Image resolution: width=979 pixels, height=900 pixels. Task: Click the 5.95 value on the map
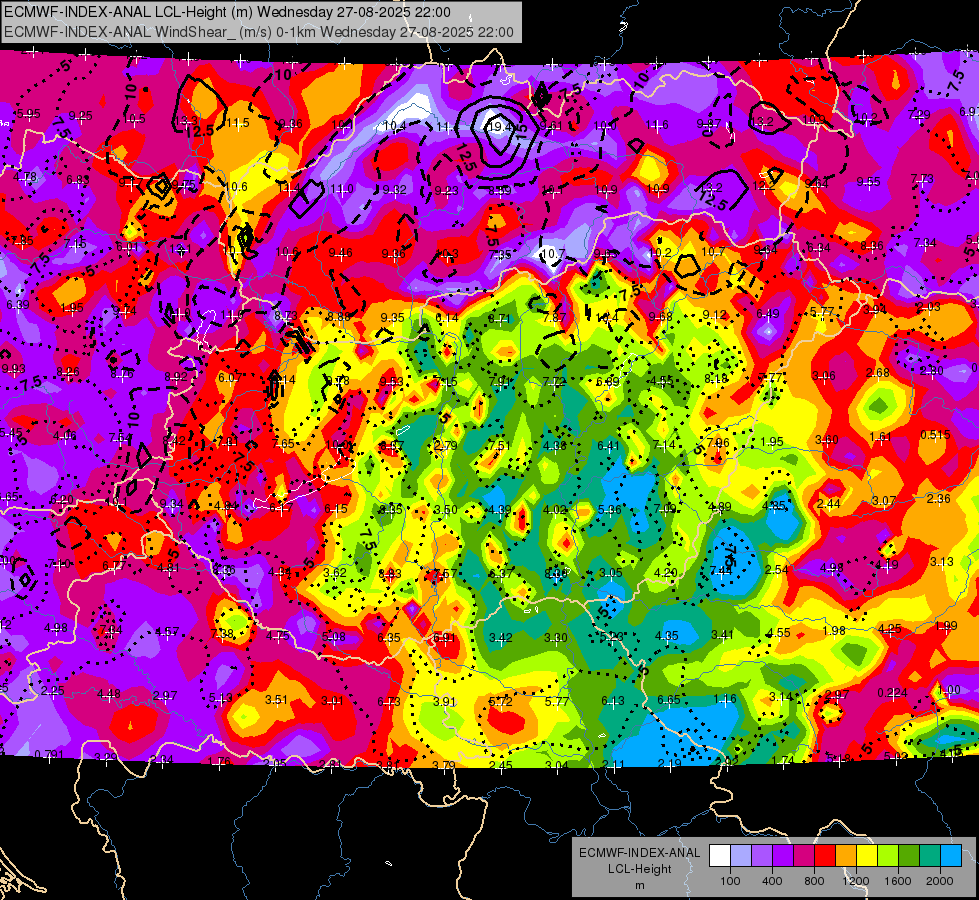pyautogui.click(x=28, y=114)
